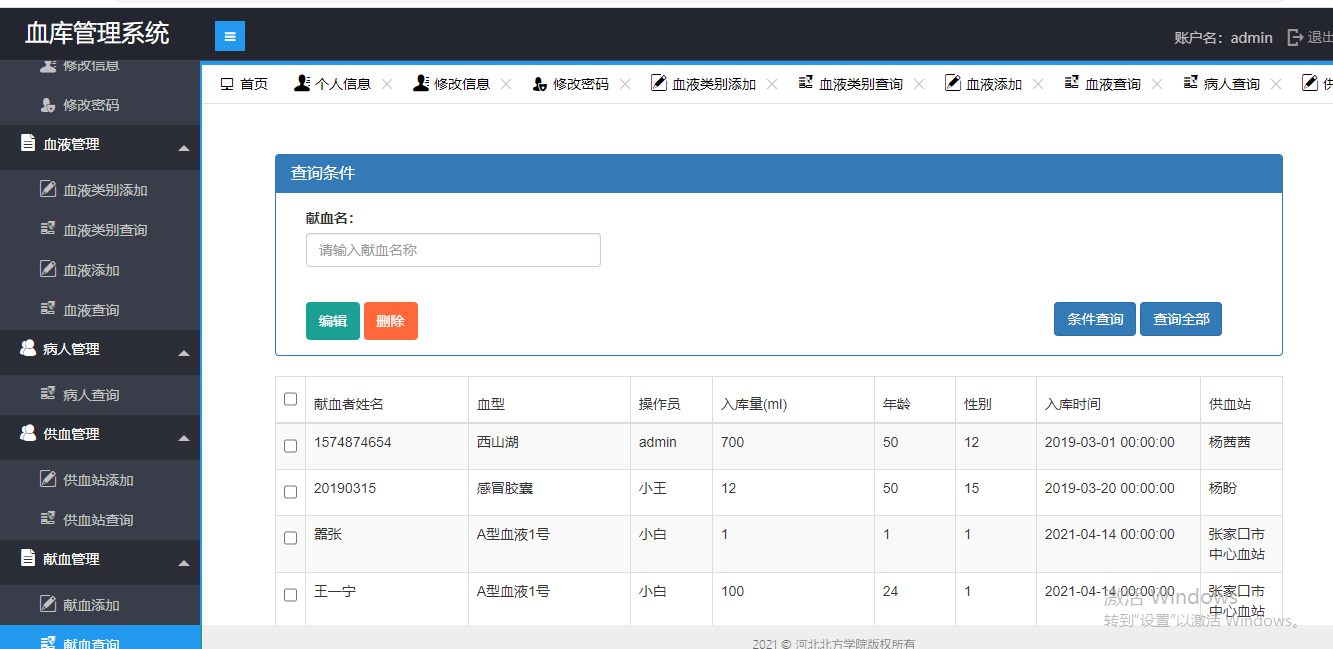This screenshot has width=1333, height=649.
Task: Click the 血液查询 tab list icon
Action: coord(1072,83)
